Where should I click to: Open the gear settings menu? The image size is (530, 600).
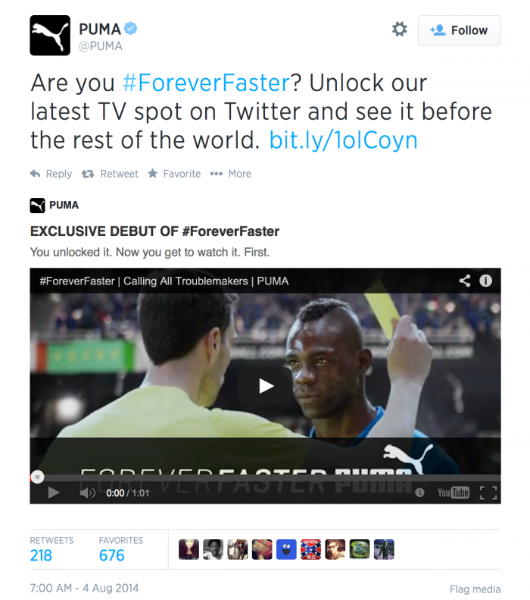(x=400, y=29)
